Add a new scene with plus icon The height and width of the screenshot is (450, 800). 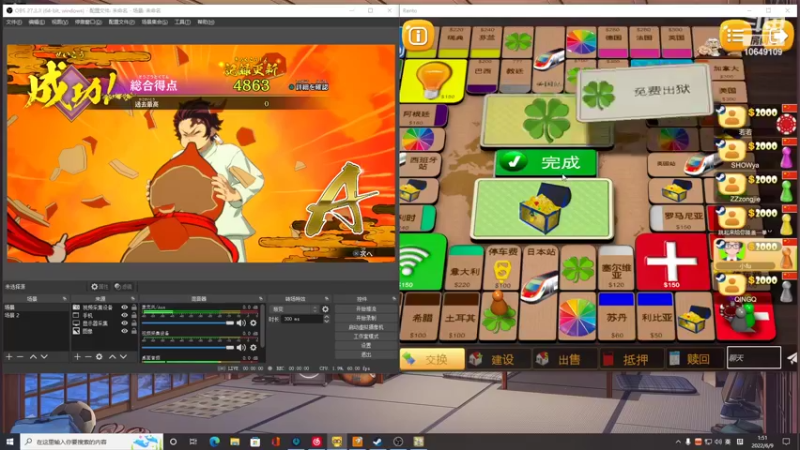pos(9,357)
